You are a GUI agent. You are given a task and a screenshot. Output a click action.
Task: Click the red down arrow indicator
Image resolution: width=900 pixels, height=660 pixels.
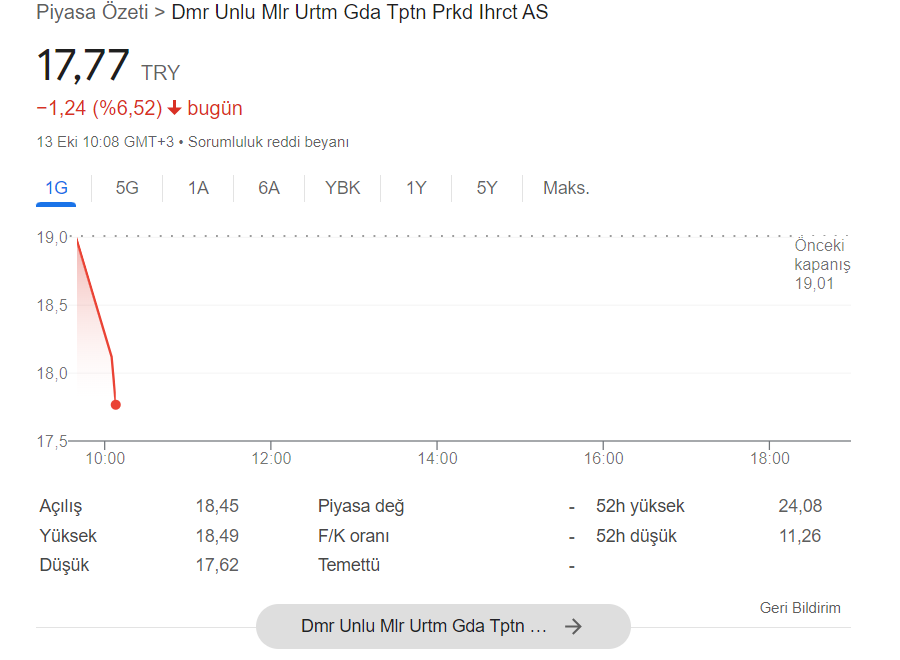(175, 109)
